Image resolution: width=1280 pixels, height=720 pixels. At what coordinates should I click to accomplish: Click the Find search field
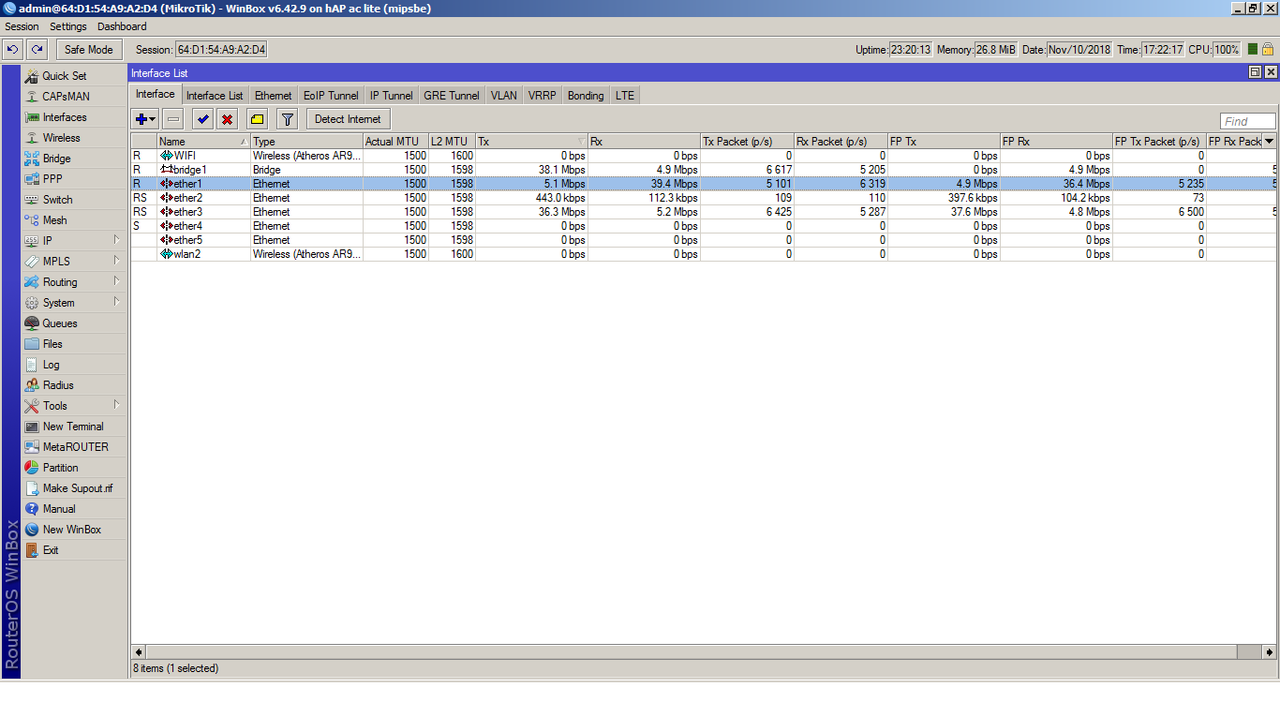click(1248, 121)
